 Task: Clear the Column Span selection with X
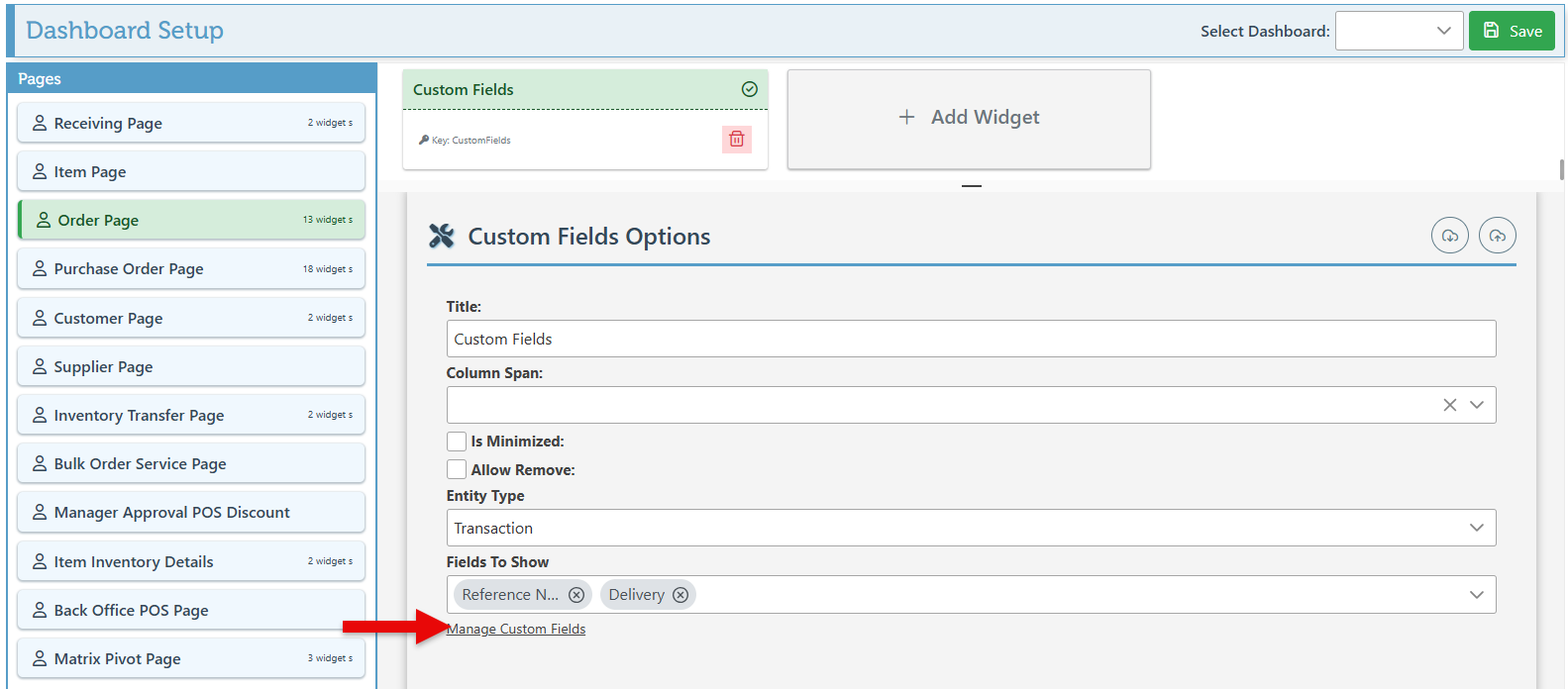pos(1449,405)
